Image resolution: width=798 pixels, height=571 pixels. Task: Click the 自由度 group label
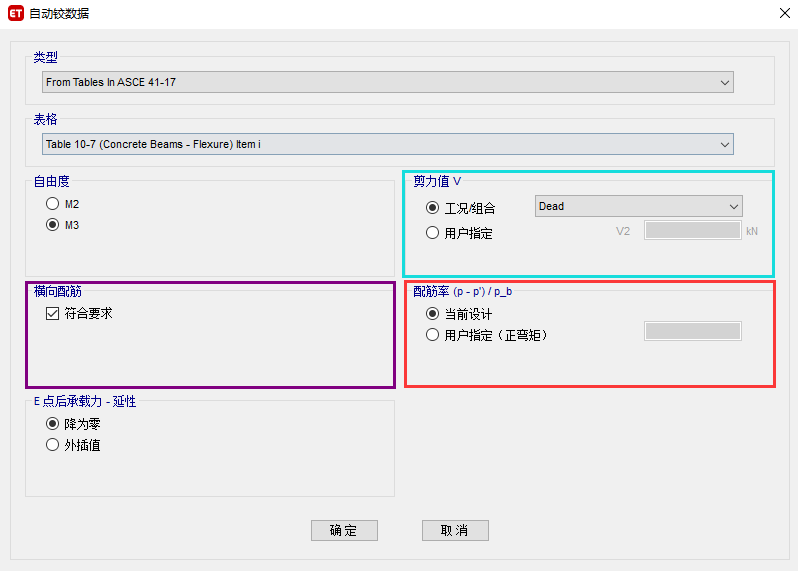(x=51, y=181)
